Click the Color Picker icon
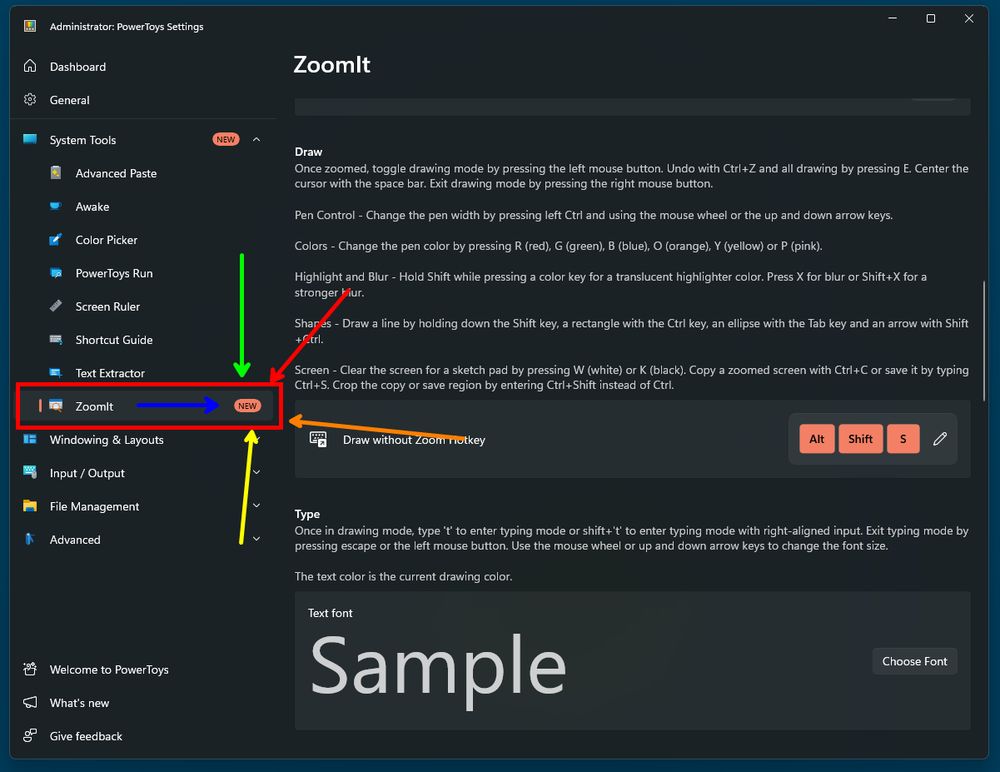1000x772 pixels. coord(55,239)
